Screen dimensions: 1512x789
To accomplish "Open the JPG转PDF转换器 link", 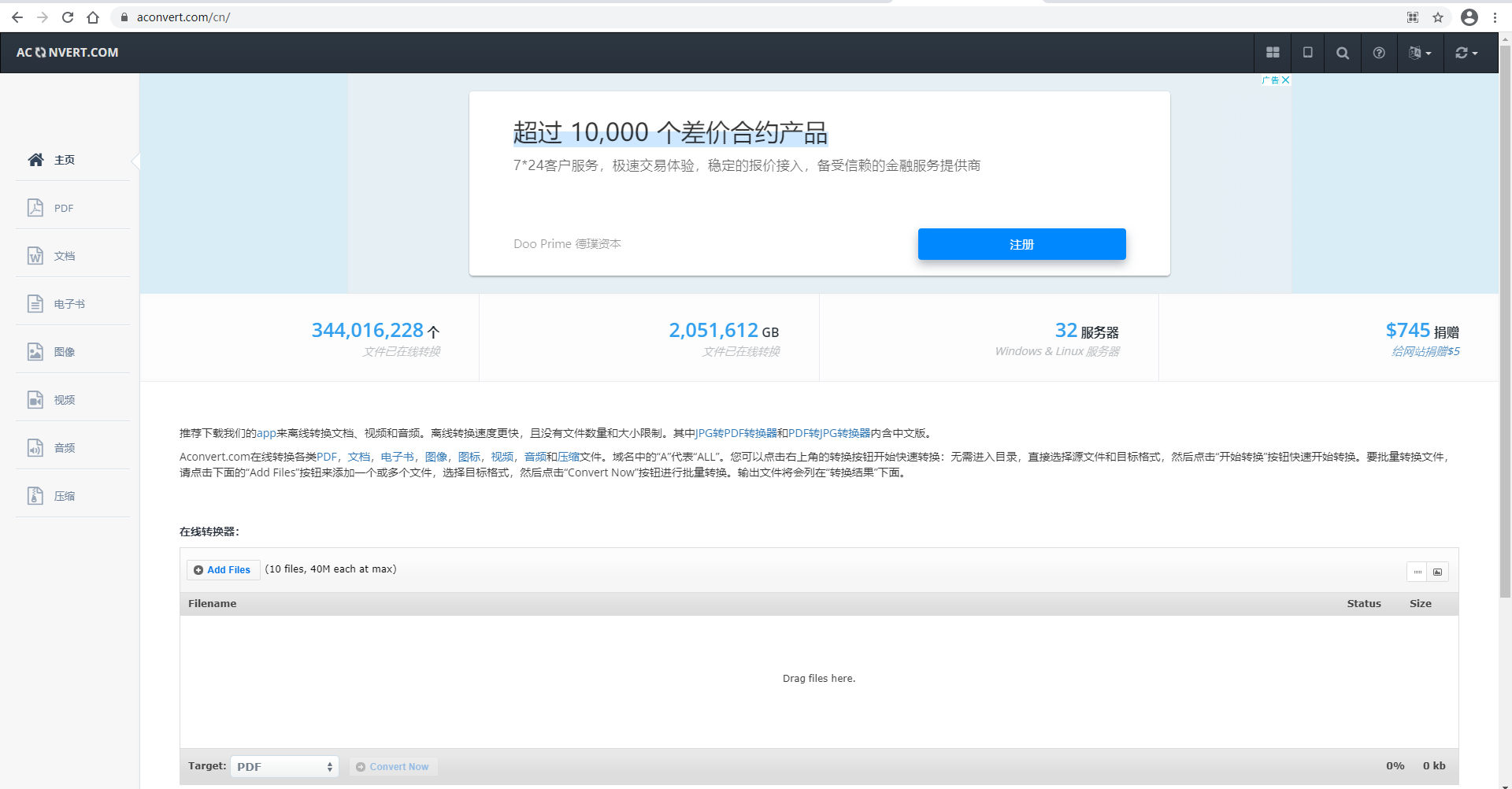I will pyautogui.click(x=736, y=433).
